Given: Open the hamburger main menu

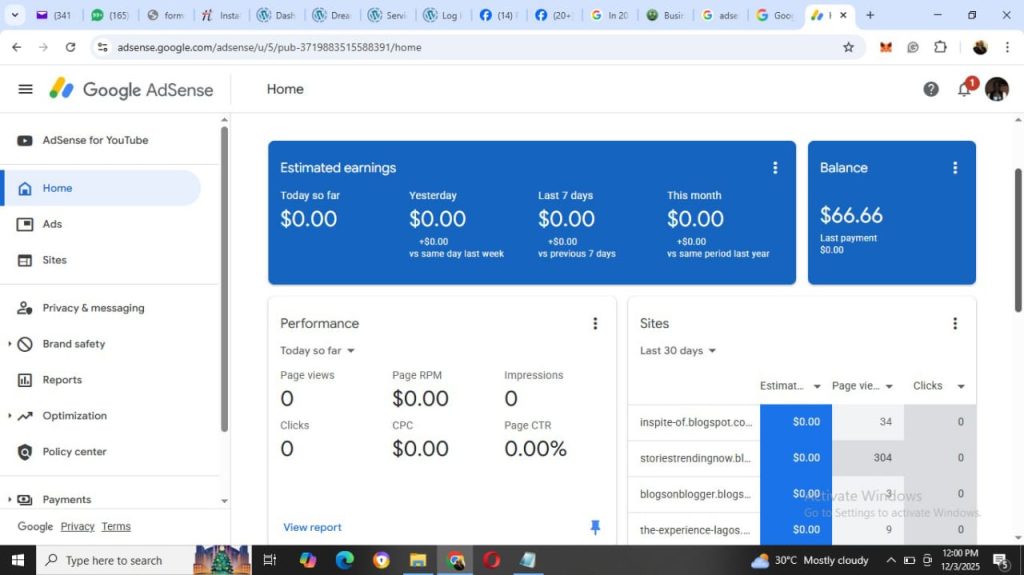Looking at the screenshot, I should [x=26, y=89].
